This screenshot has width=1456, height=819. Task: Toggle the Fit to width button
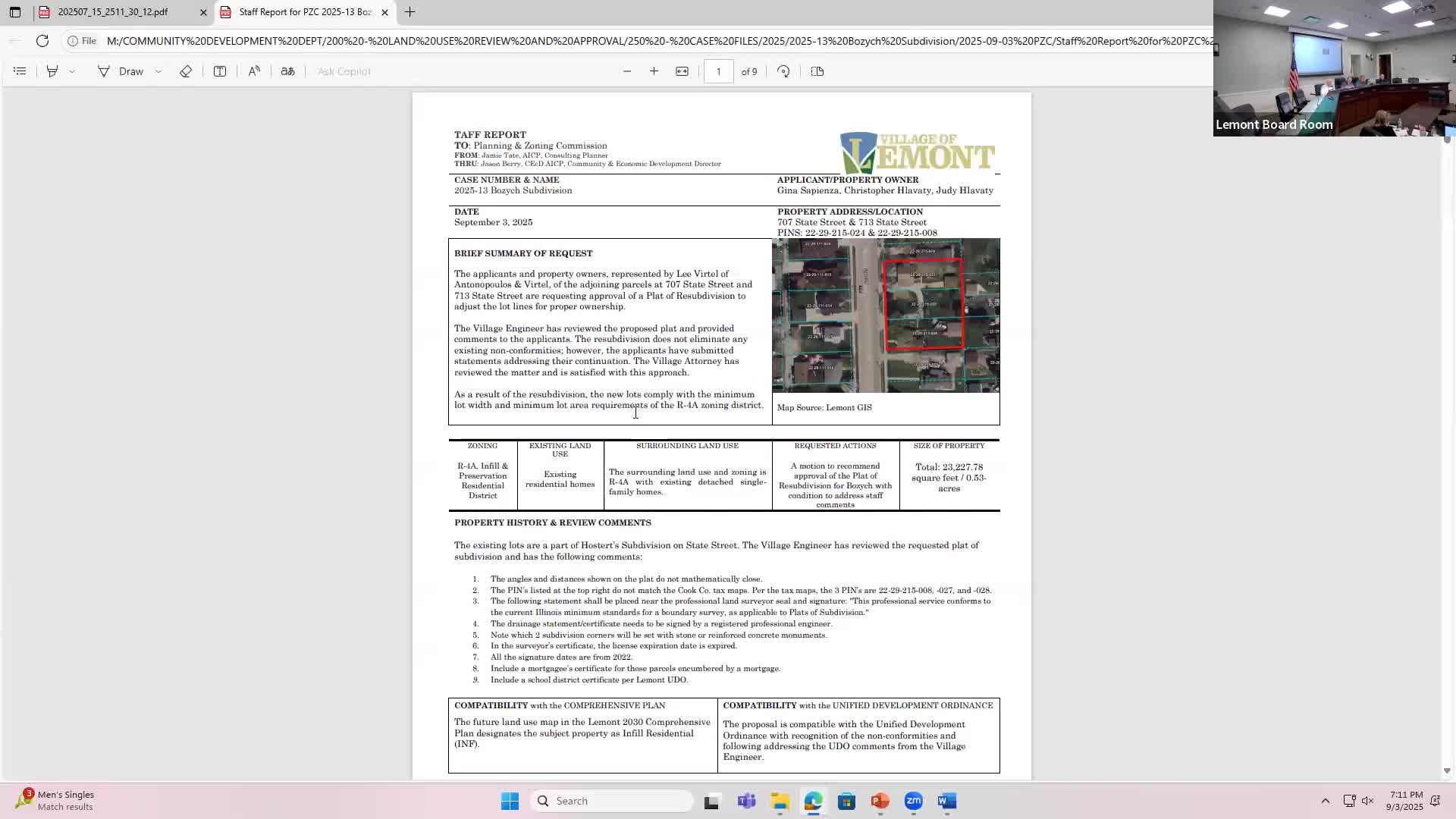coord(682,71)
